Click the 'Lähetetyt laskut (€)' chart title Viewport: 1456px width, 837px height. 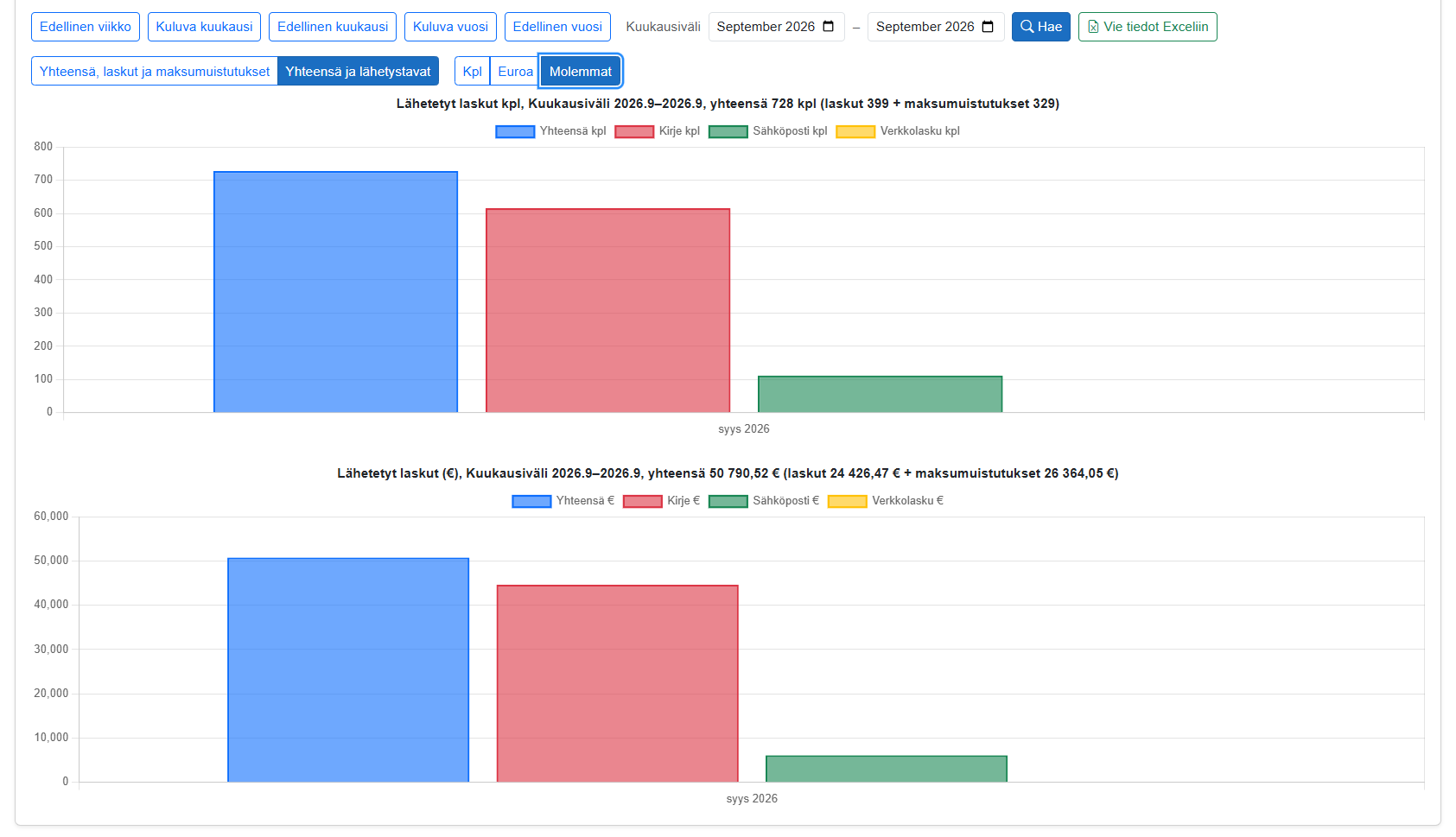click(728, 473)
